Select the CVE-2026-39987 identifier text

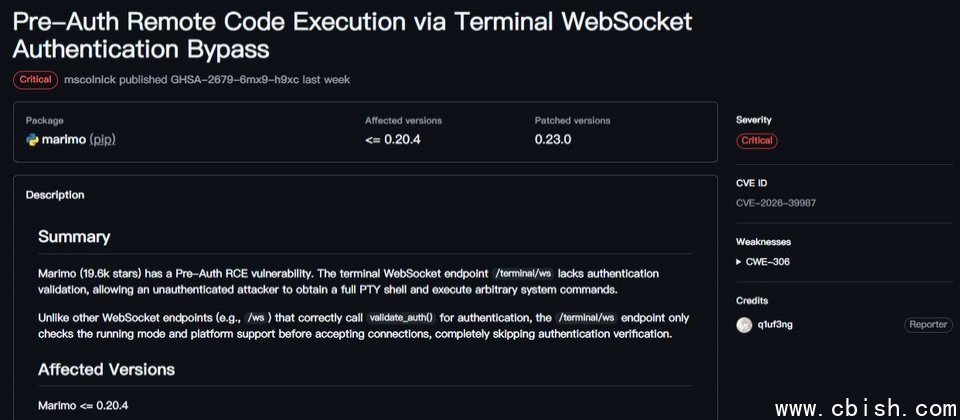coord(776,203)
